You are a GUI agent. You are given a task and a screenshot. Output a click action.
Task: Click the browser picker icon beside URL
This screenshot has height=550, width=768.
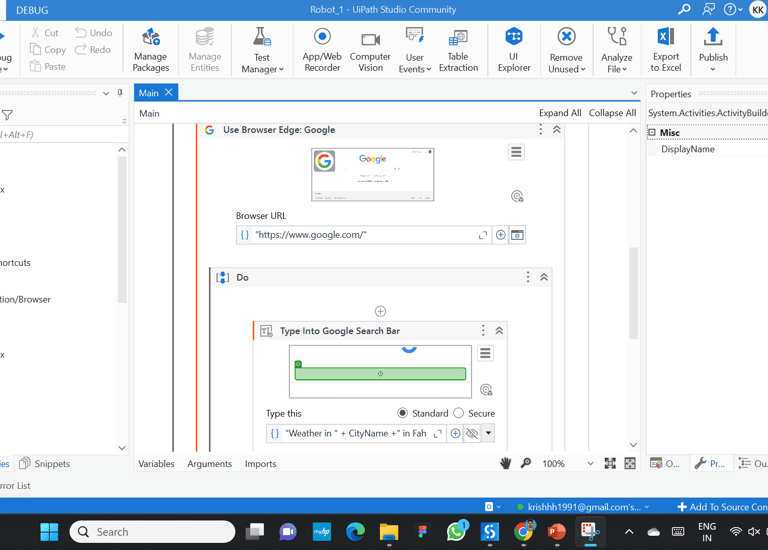coord(517,235)
